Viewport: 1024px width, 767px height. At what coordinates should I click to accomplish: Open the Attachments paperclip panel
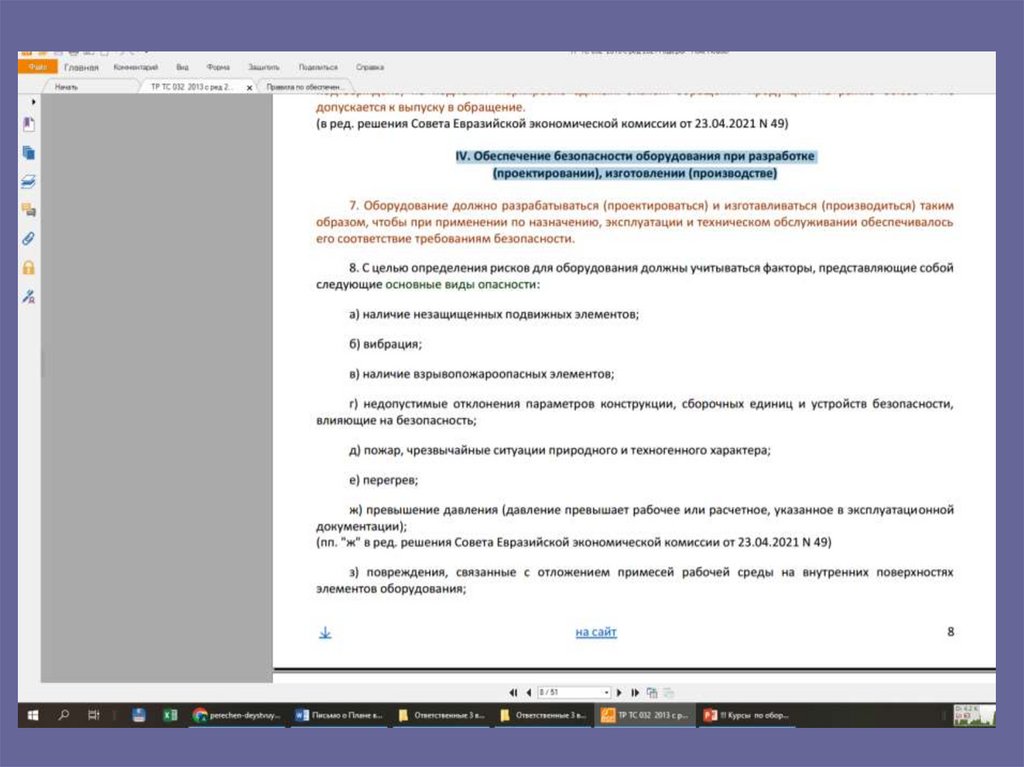click(29, 238)
